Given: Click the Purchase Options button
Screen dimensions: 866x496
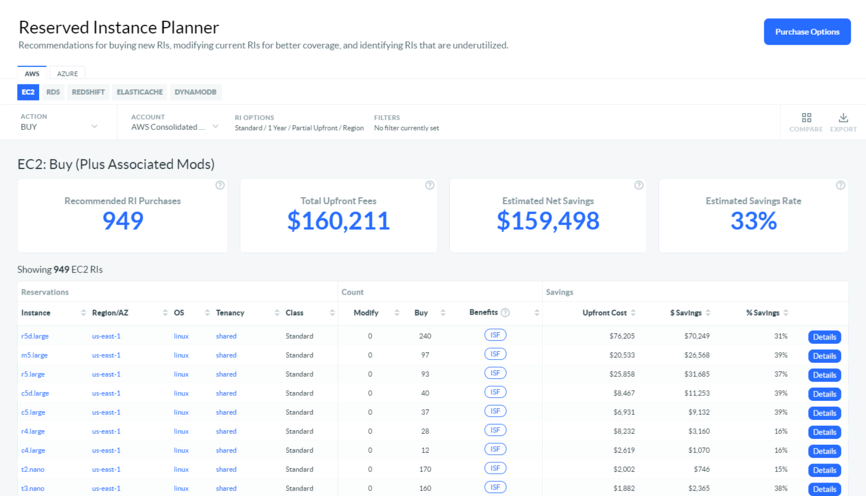Looking at the screenshot, I should (x=807, y=31).
